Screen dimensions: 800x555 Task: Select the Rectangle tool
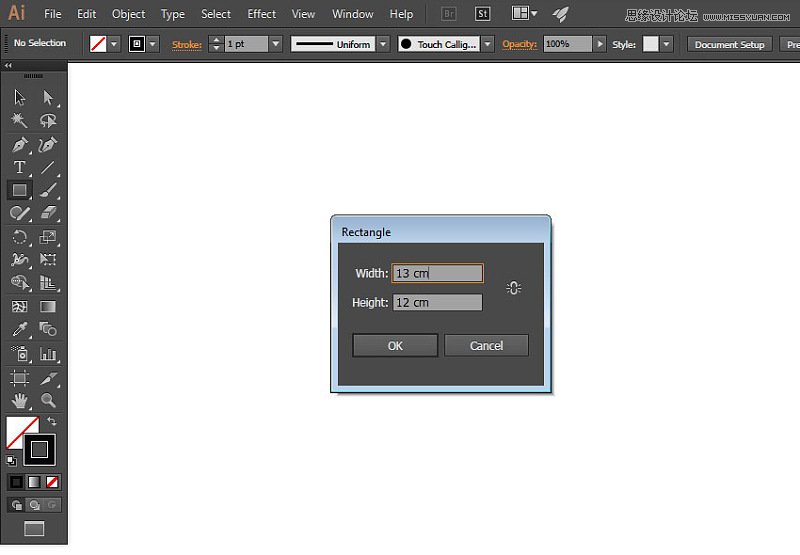click(19, 190)
